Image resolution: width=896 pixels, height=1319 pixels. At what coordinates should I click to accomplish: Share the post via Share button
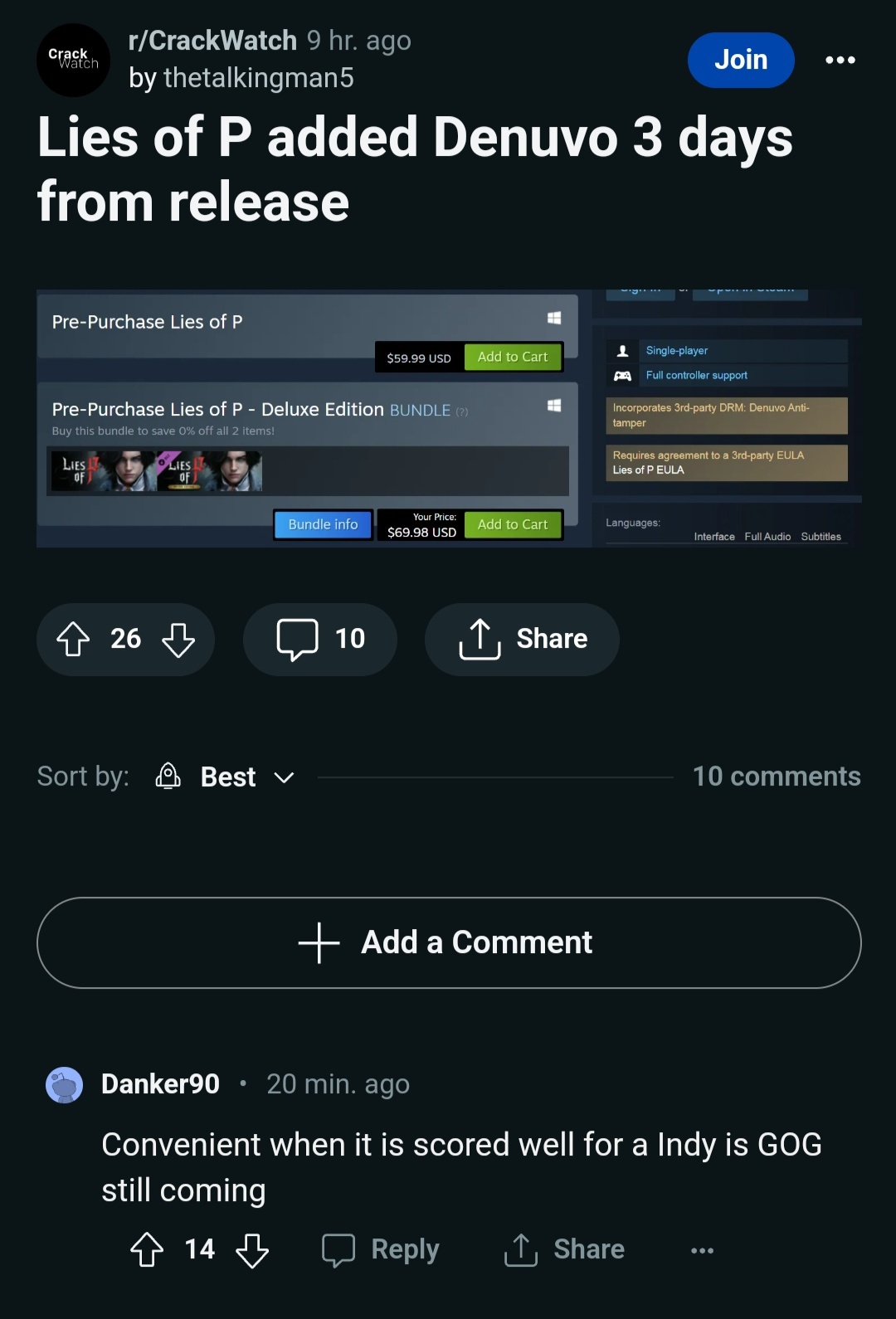(522, 639)
